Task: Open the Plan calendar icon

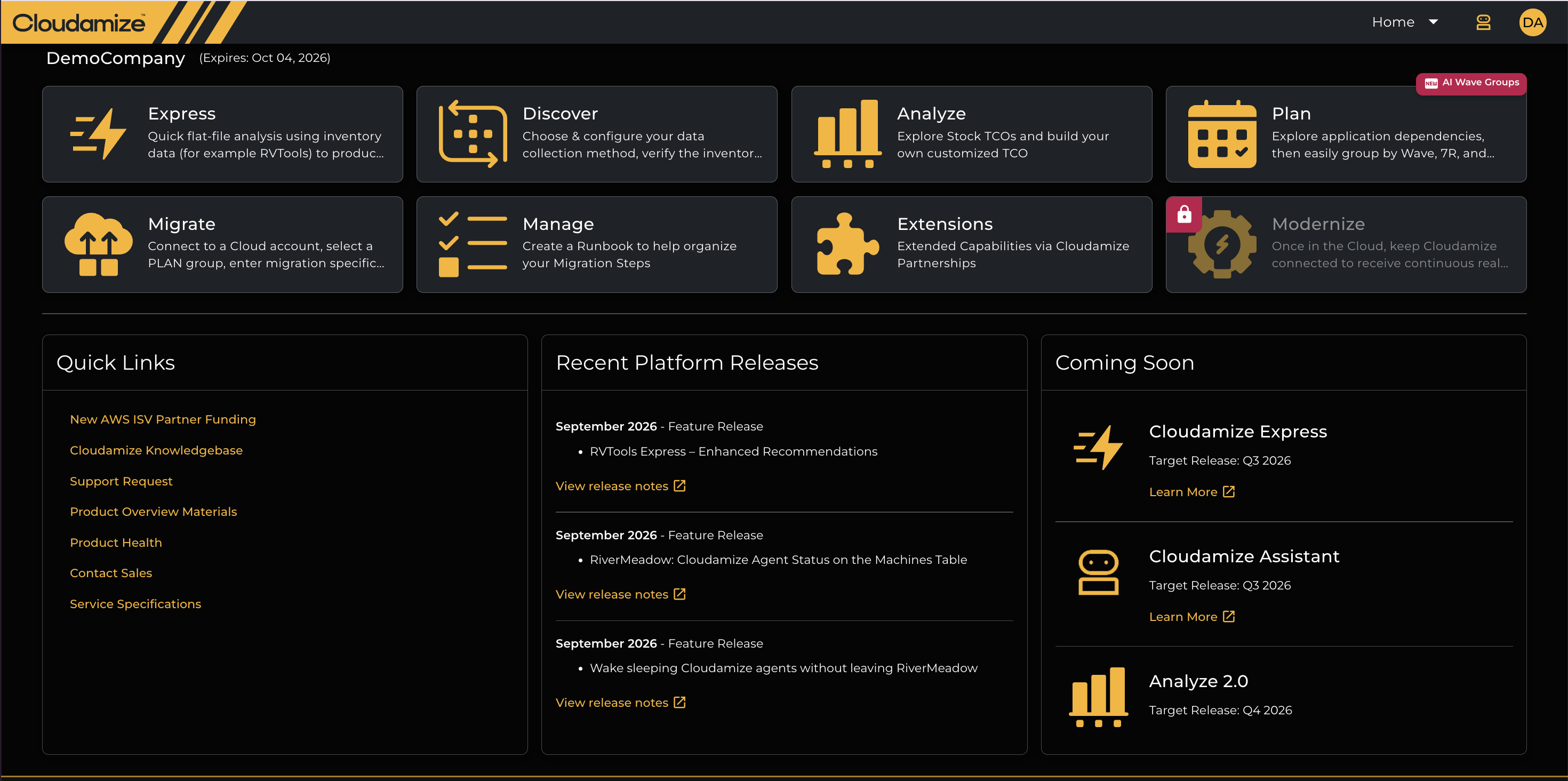Action: coord(1222,134)
